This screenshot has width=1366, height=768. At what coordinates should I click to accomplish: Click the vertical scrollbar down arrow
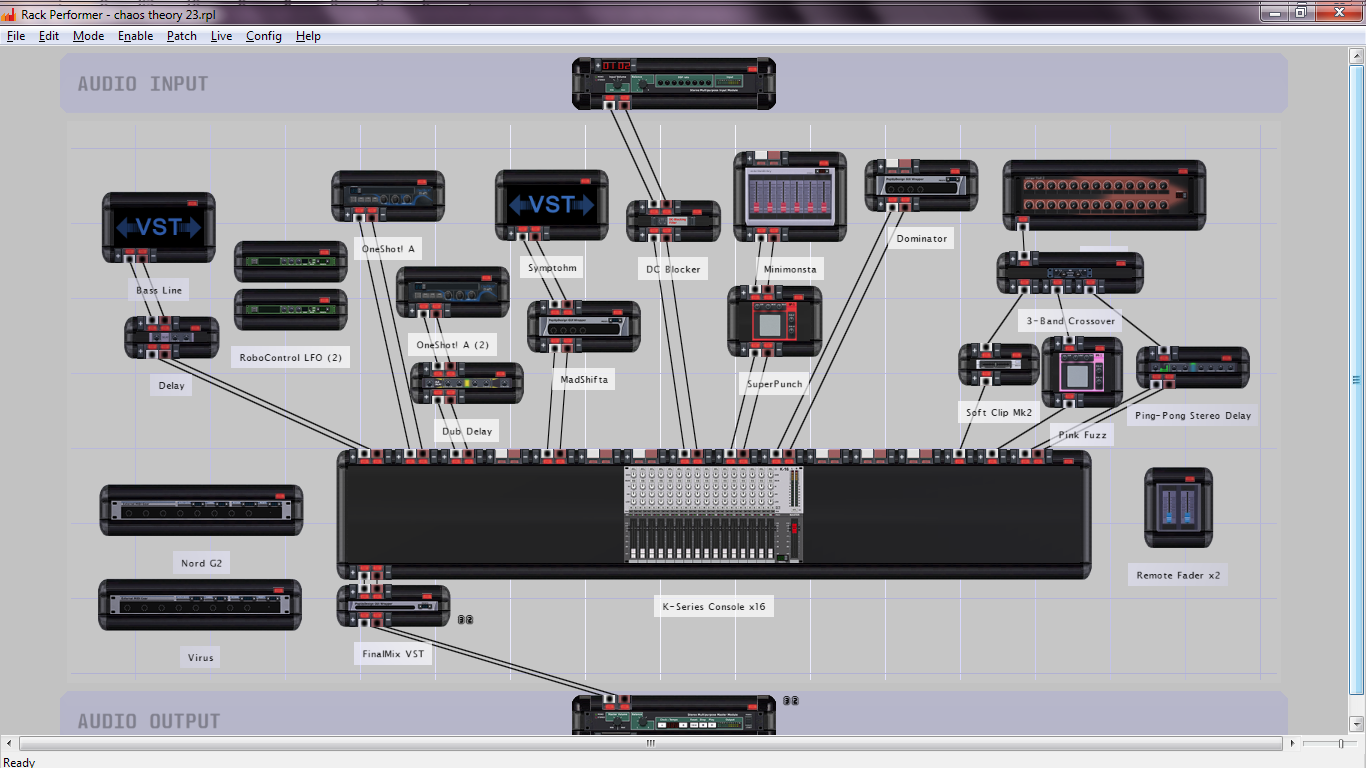[1357, 723]
